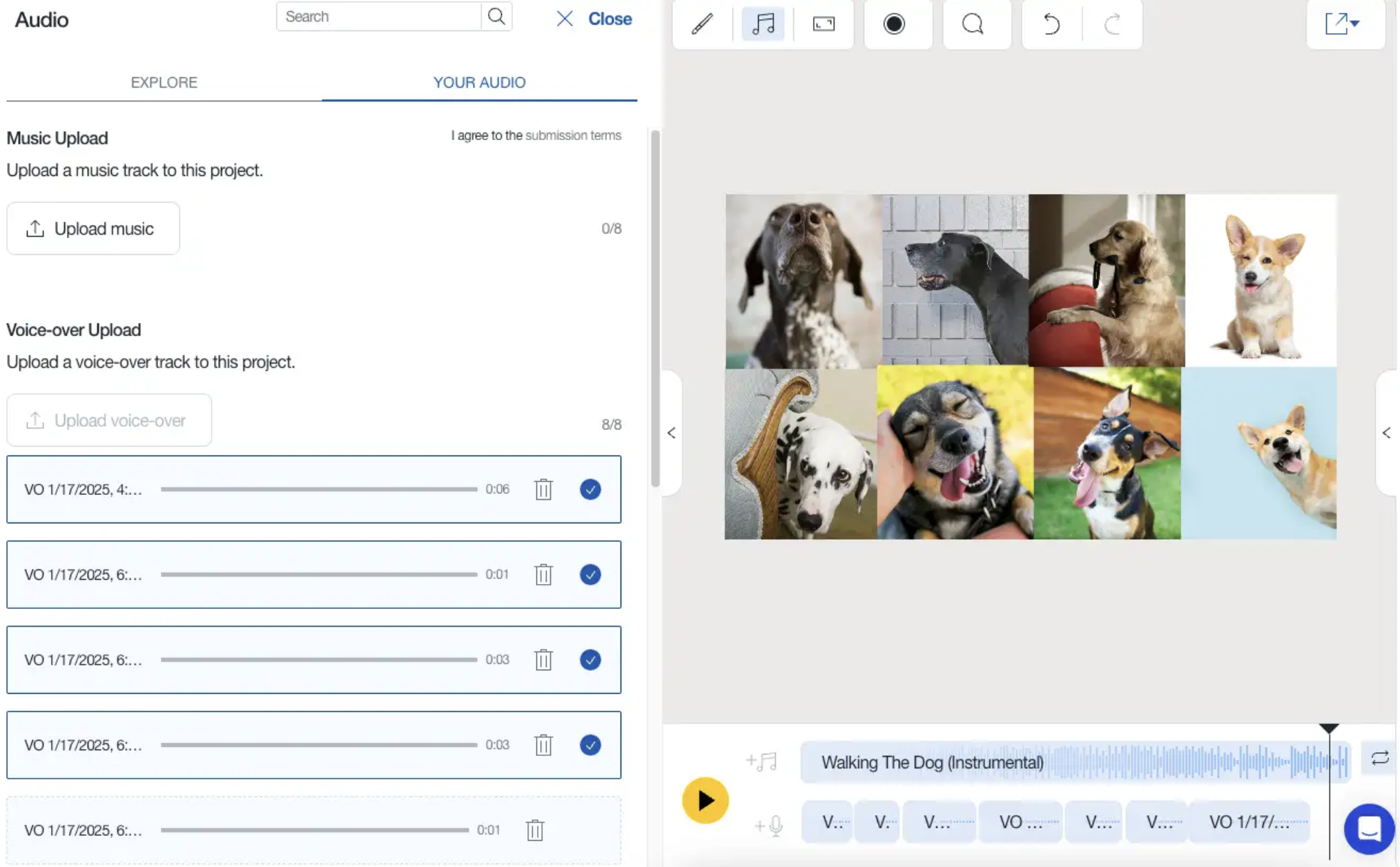This screenshot has width=1400, height=867.
Task: Open the submission terms link
Action: (573, 135)
